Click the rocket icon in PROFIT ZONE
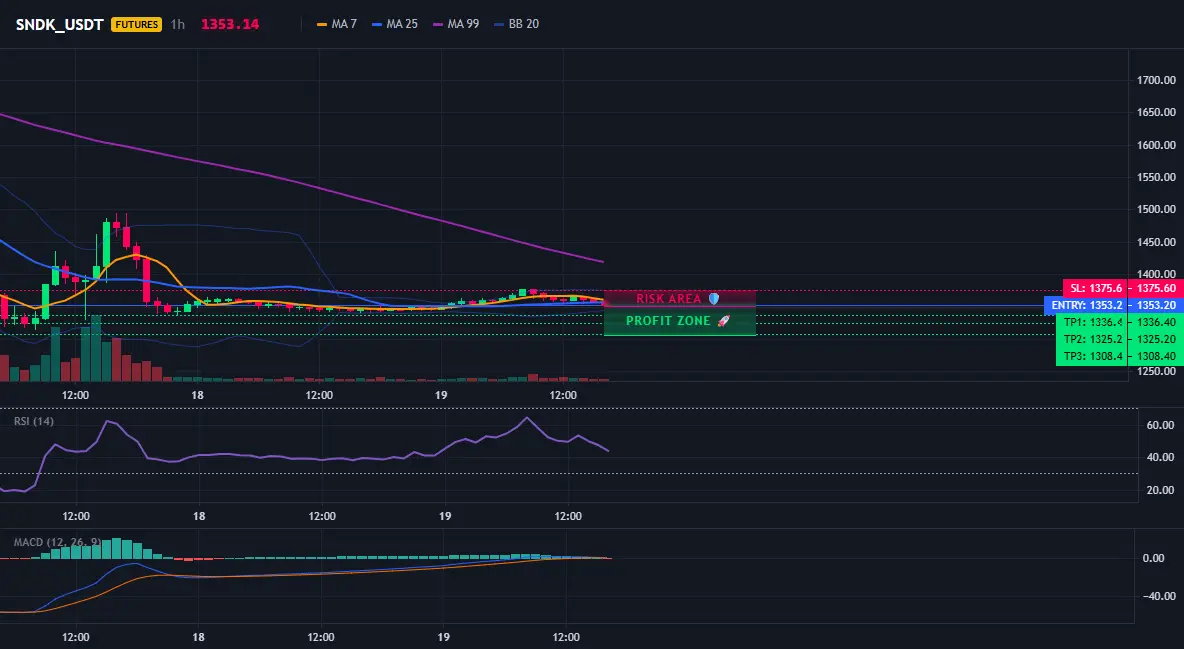 [723, 321]
